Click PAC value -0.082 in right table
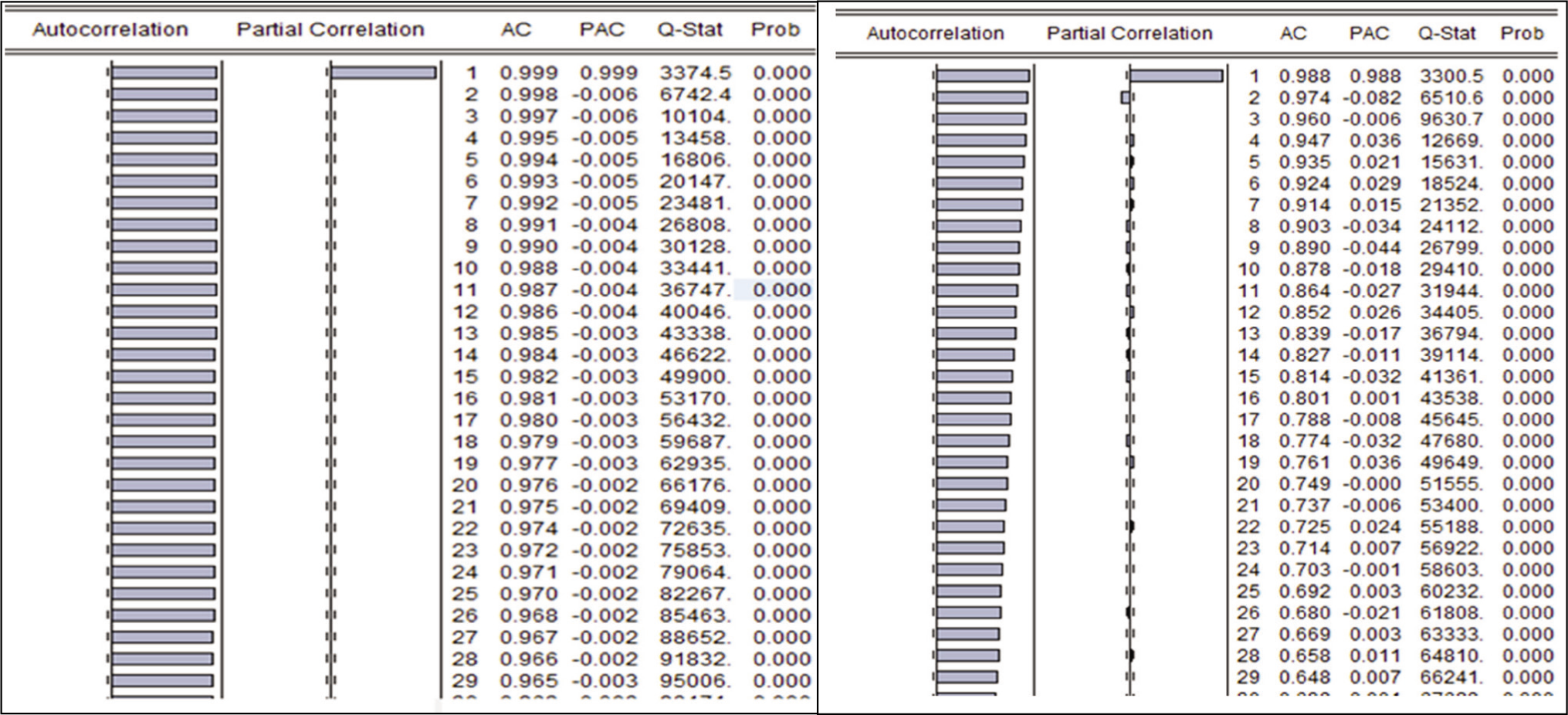Viewport: 1568px width, 715px height. click(1371, 97)
